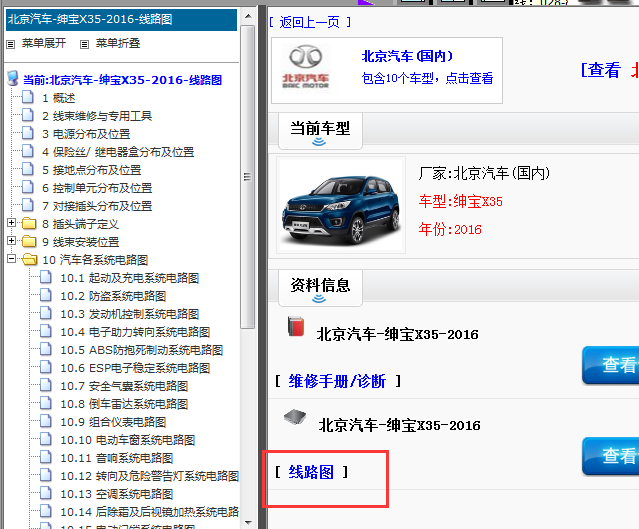Image resolution: width=639 pixels, height=529 pixels.
Task: Click folder icon for 8 插头端子定义
Action: (x=29, y=223)
